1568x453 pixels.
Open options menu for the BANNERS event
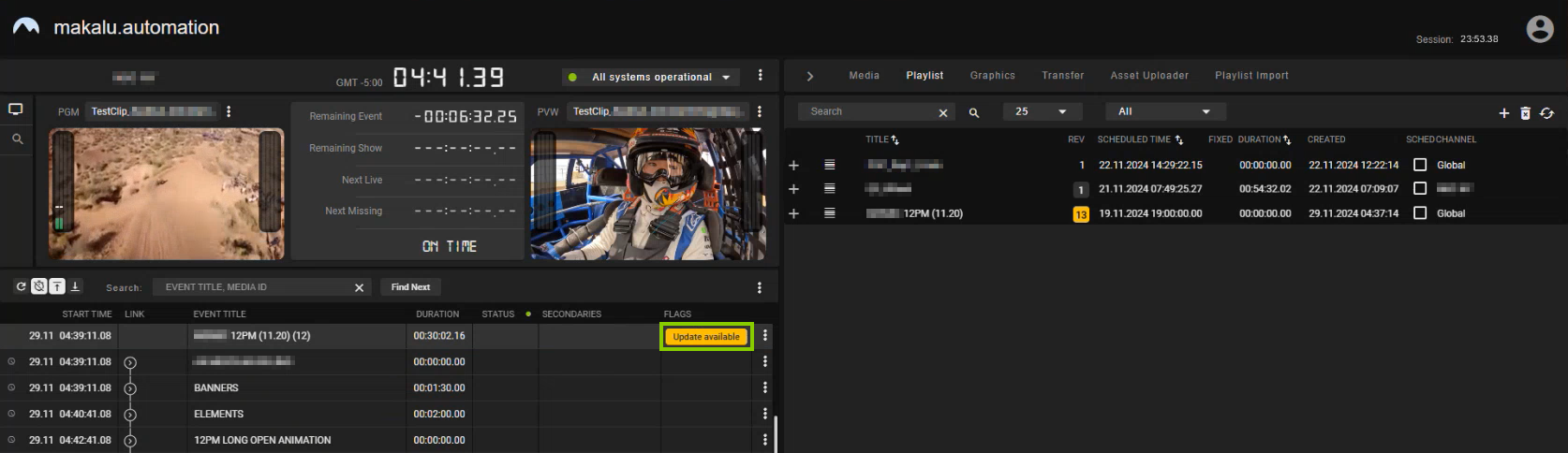click(x=765, y=387)
